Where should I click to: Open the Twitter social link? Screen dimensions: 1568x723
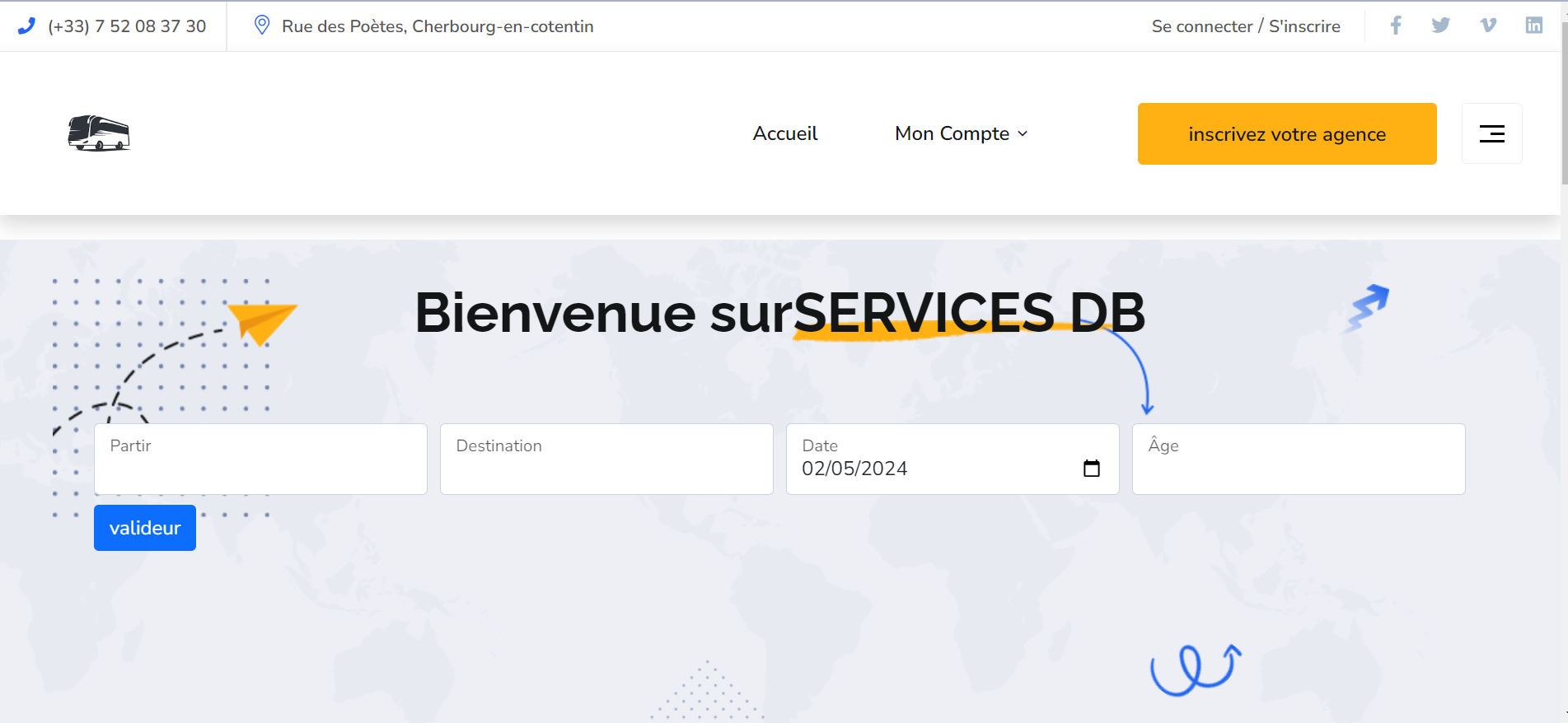1440,26
